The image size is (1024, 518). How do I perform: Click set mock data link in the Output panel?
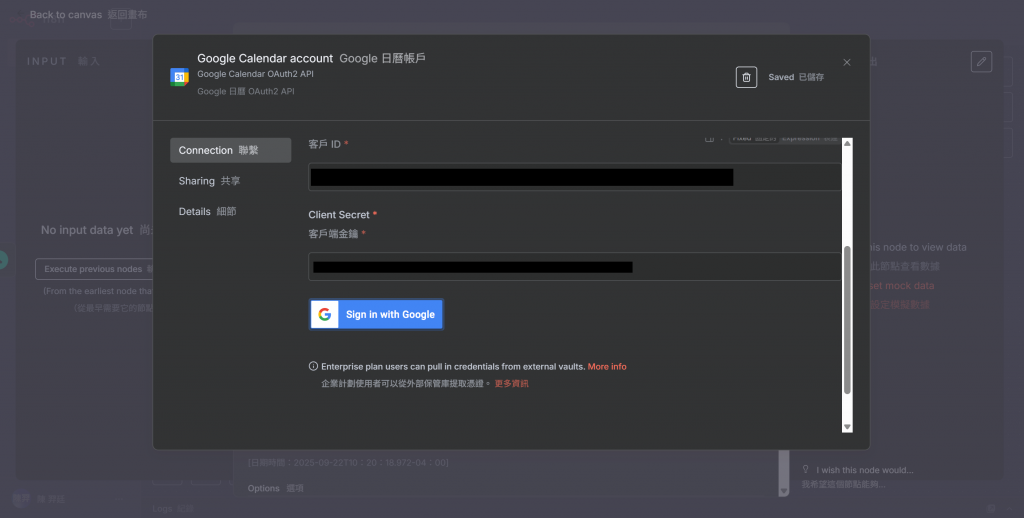coord(901,285)
